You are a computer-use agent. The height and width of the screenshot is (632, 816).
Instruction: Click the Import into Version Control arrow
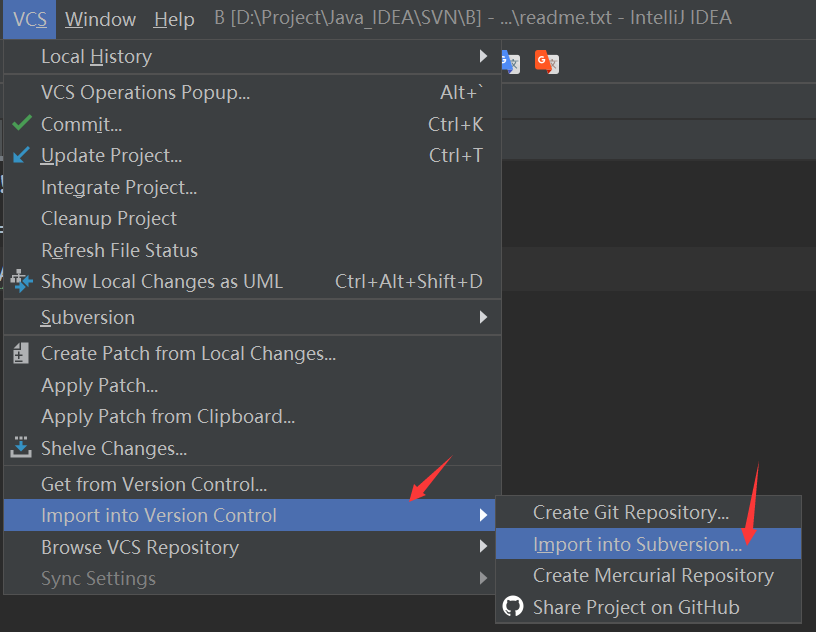click(x=484, y=515)
